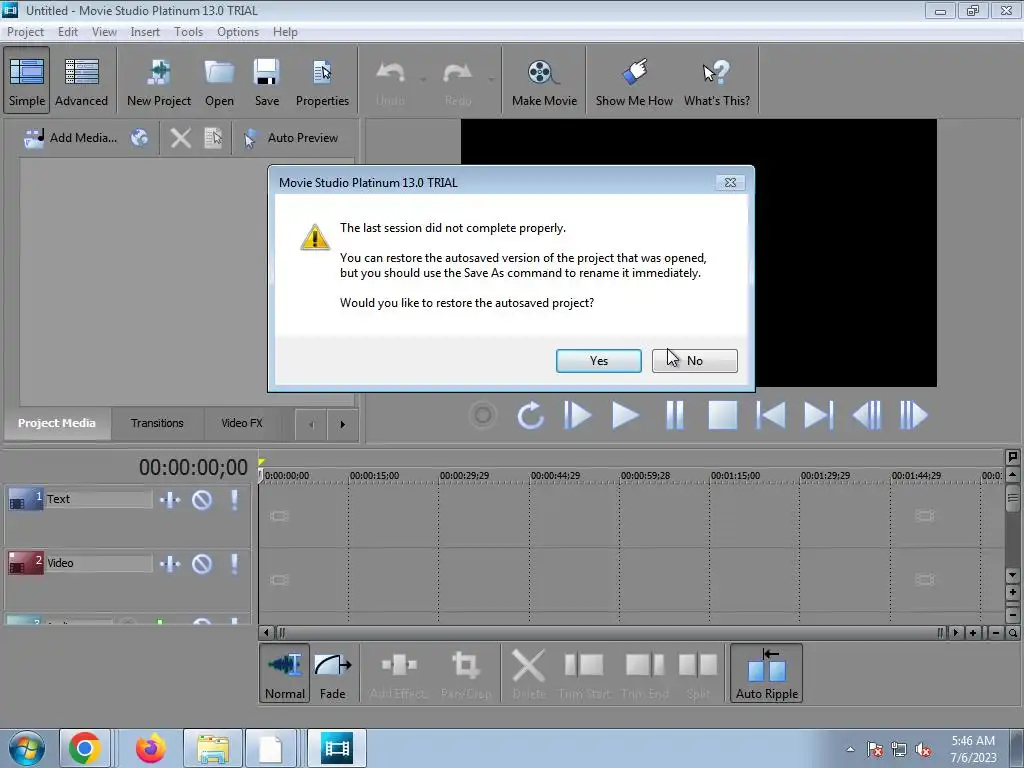The image size is (1024, 768).
Task: Click the Text track name field
Action: [98, 499]
